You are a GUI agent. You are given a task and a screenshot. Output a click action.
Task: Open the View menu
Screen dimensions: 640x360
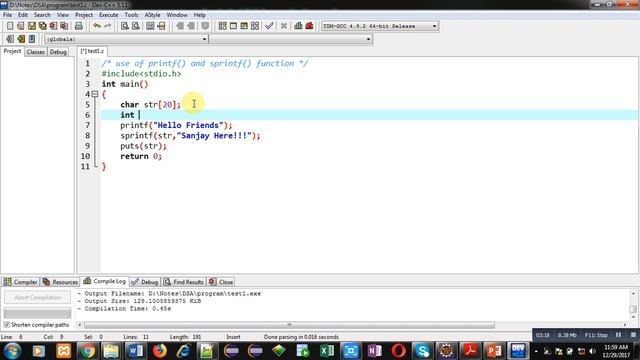[62, 15]
